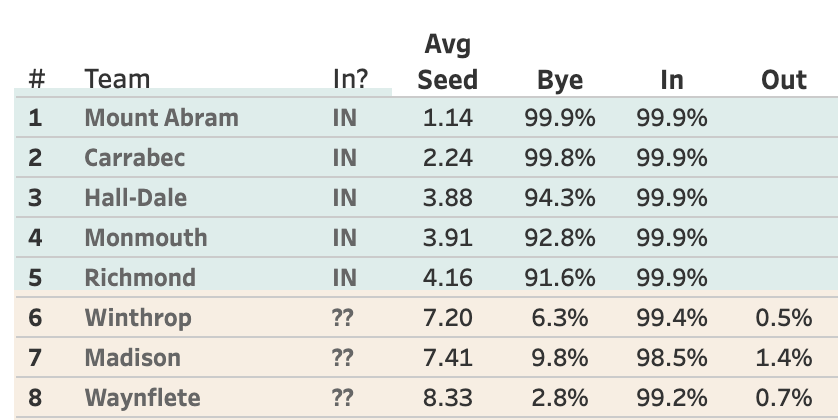The height and width of the screenshot is (420, 838).
Task: Click the Richmond team name
Action: [140, 278]
